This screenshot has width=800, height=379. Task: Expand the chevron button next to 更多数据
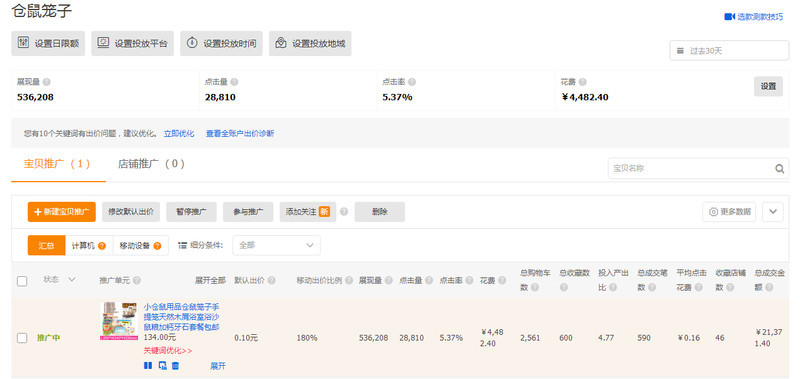(x=773, y=212)
